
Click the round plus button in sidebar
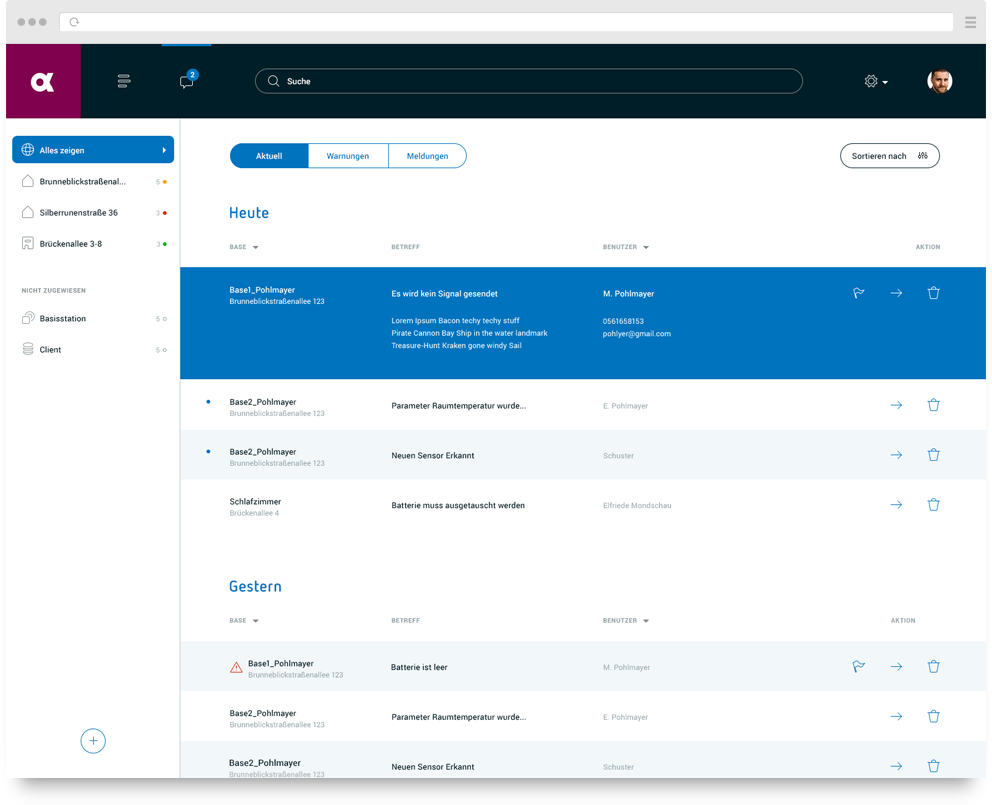tap(93, 741)
